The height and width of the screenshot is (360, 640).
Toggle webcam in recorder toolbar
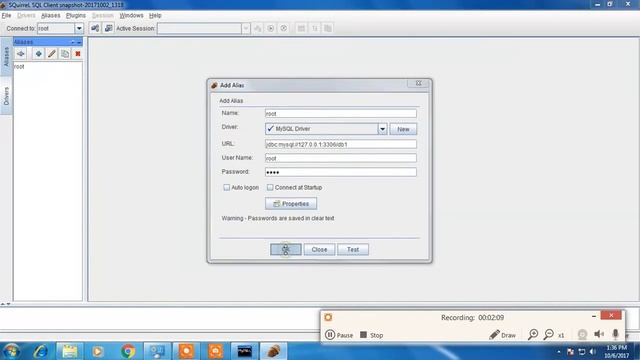click(x=582, y=335)
